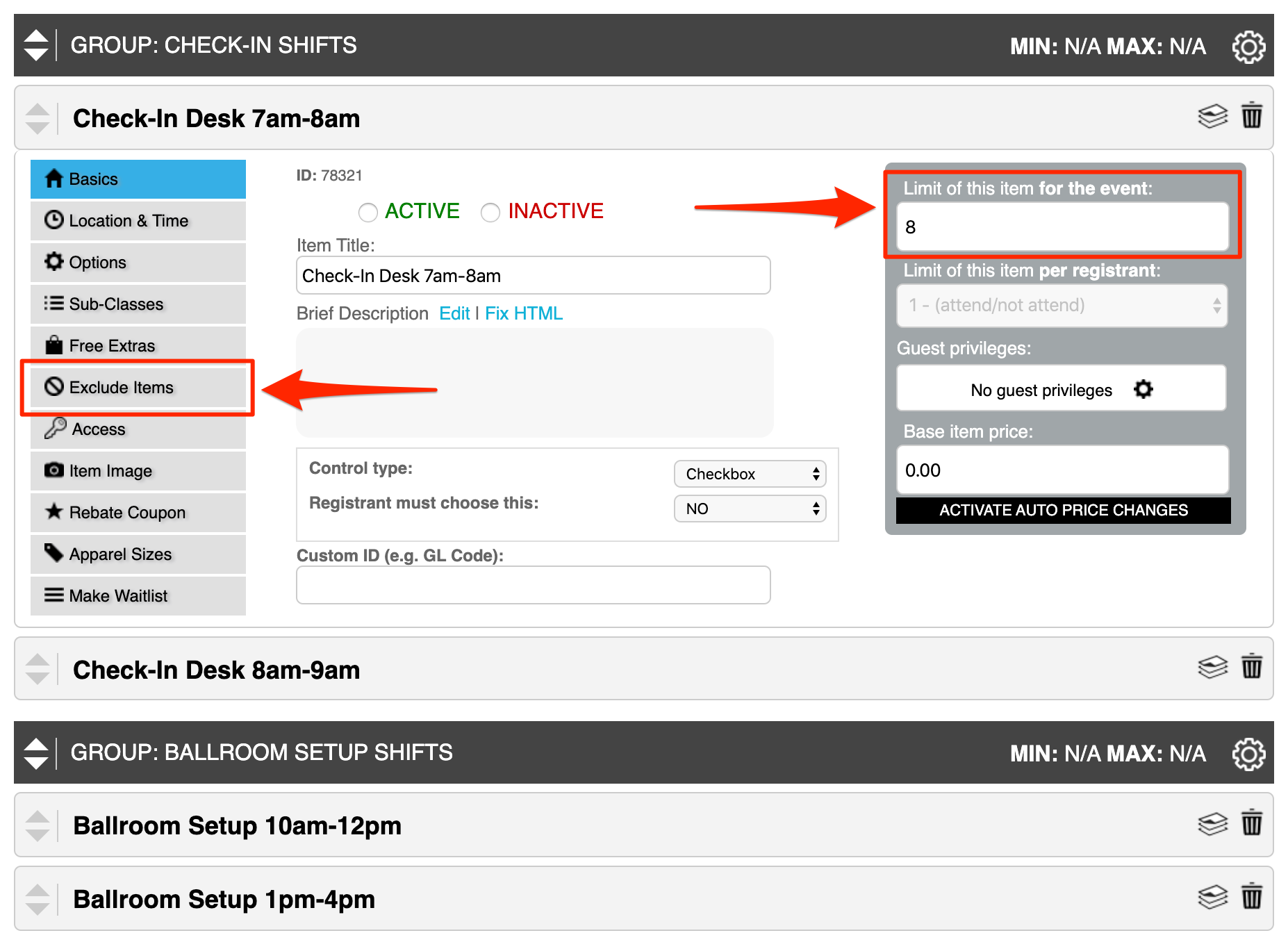Duplicate Check-In Desk 7am-8am item with layers icon
The width and height of the screenshot is (1288, 949).
pyautogui.click(x=1213, y=116)
